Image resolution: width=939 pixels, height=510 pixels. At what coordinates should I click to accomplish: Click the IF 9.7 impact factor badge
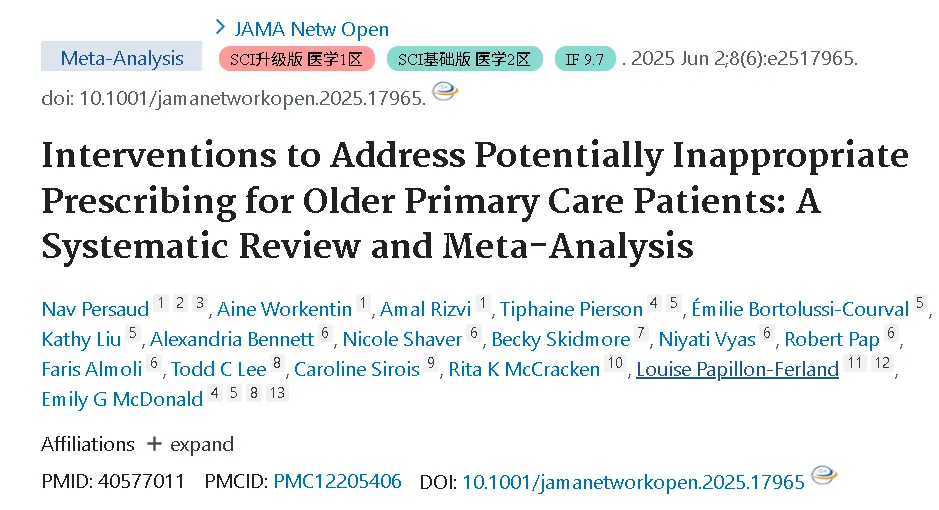tap(585, 59)
